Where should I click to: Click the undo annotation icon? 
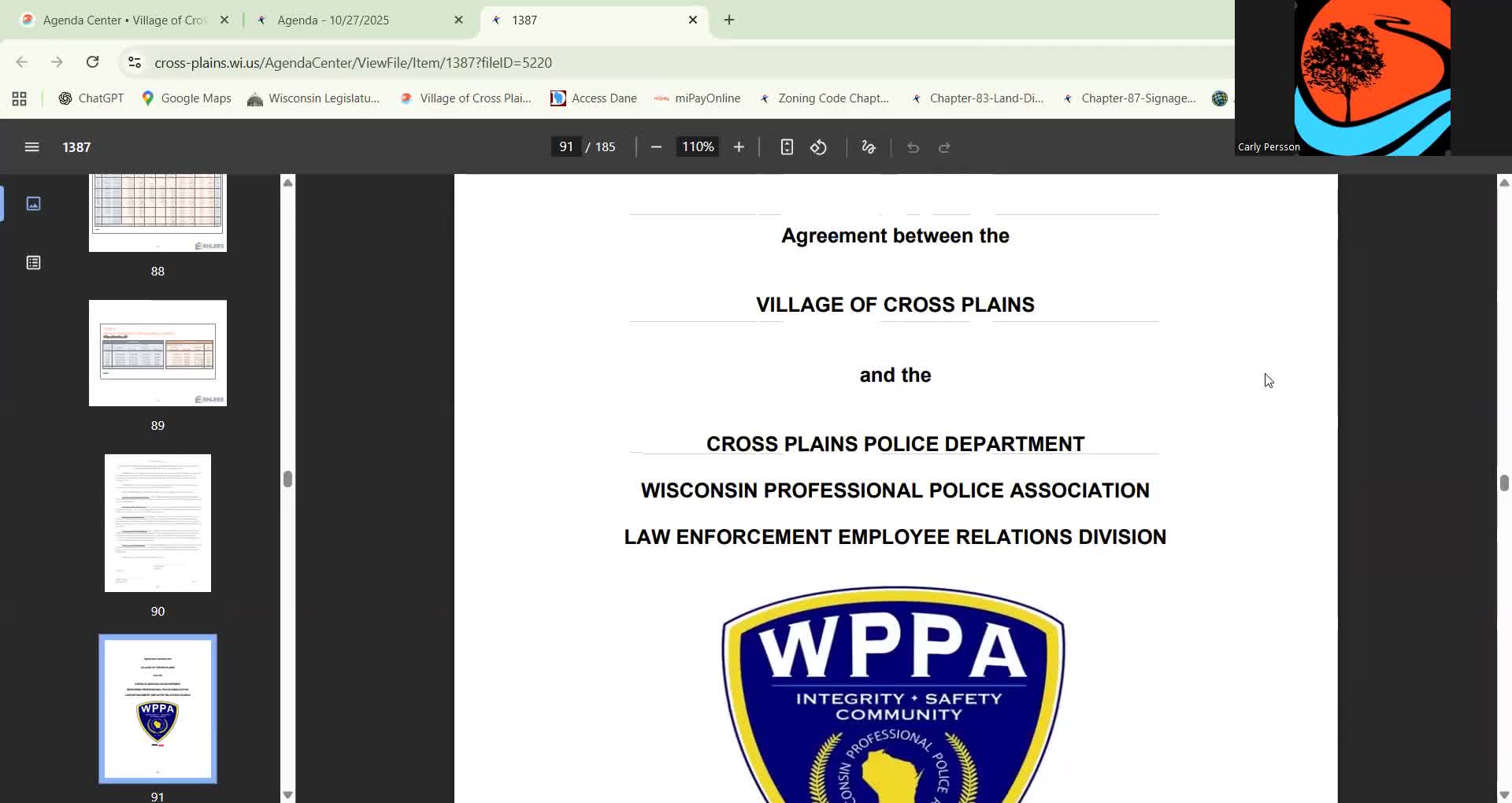tap(912, 146)
